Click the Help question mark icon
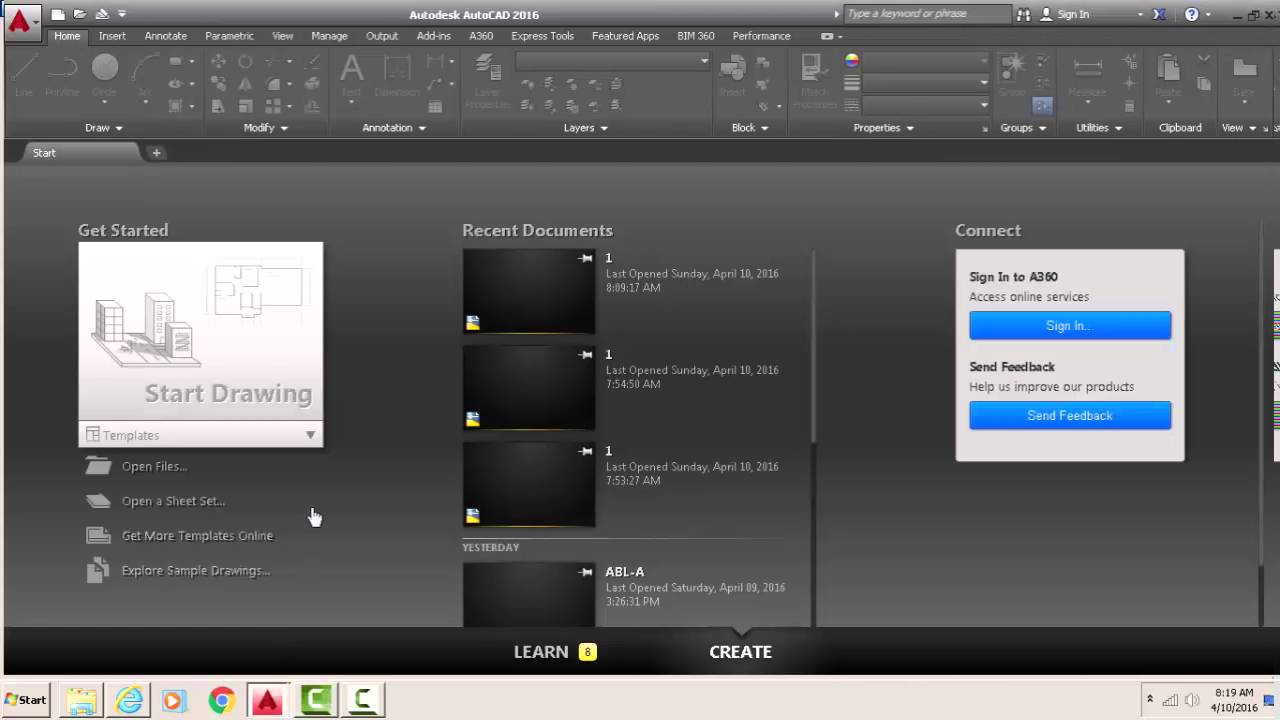Viewport: 1280px width, 720px height. [1191, 14]
